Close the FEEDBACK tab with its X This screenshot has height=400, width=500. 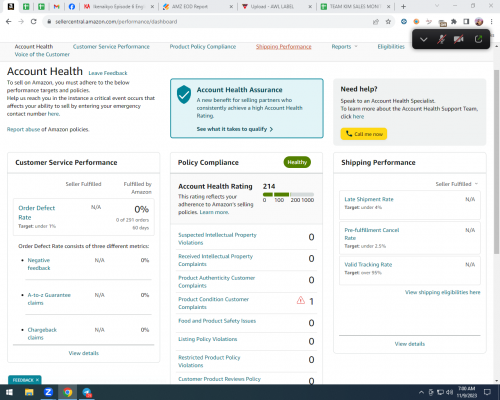click(x=37, y=380)
